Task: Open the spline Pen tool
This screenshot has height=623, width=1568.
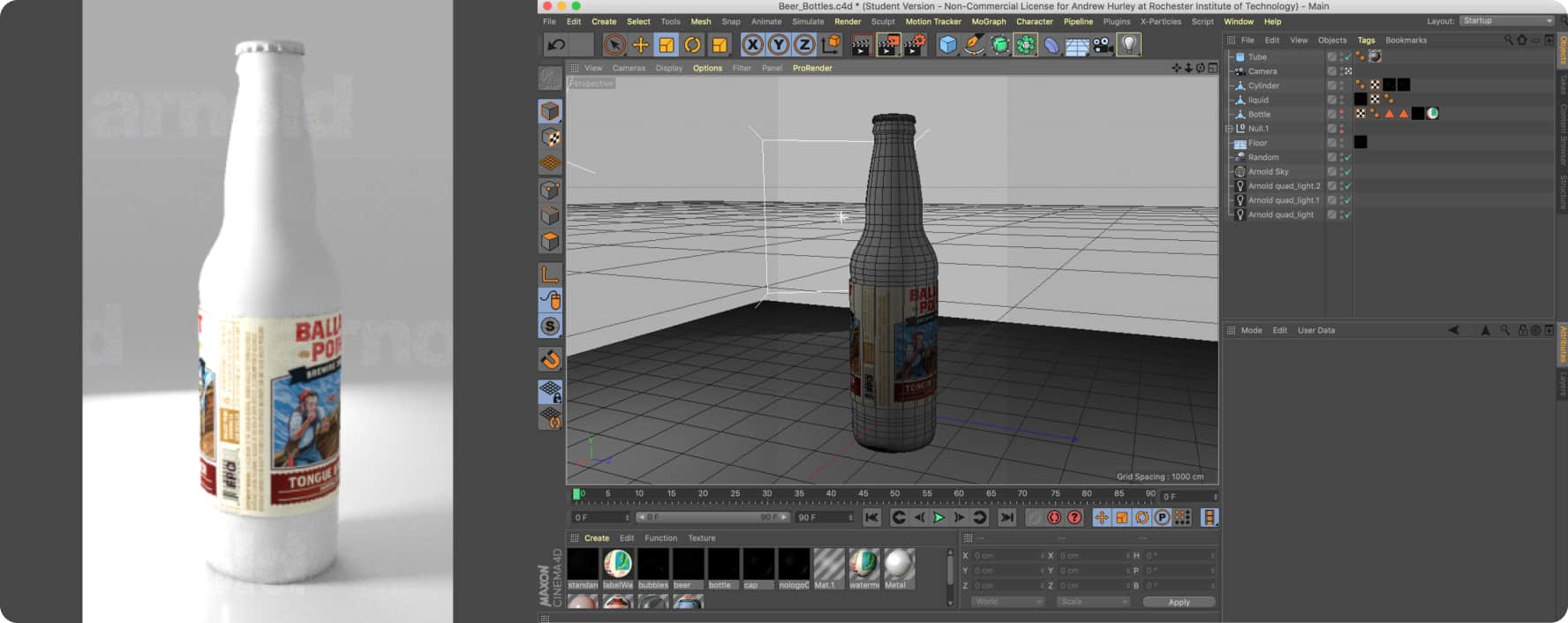Action: 974,45
